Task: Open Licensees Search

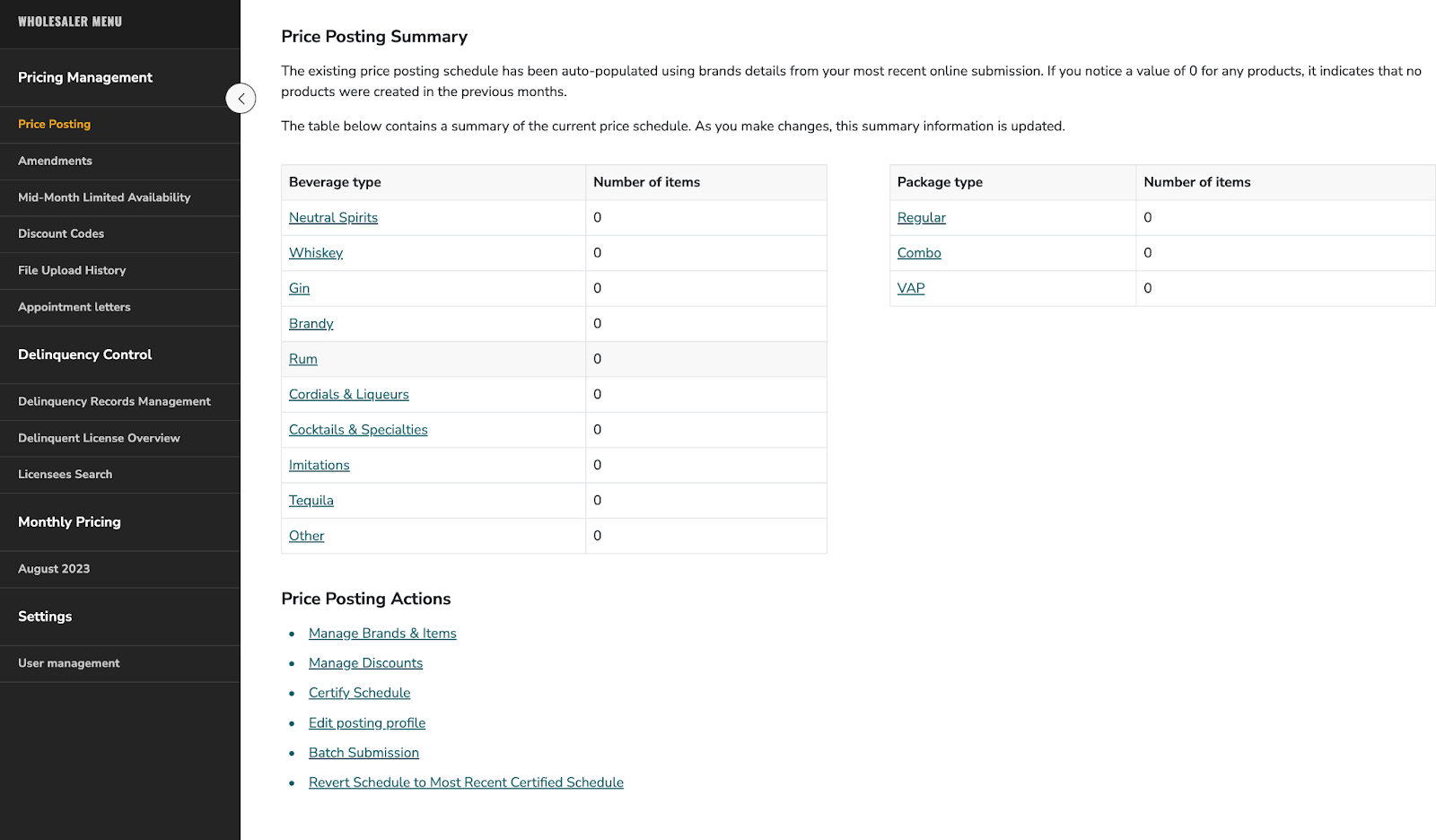Action: [65, 474]
